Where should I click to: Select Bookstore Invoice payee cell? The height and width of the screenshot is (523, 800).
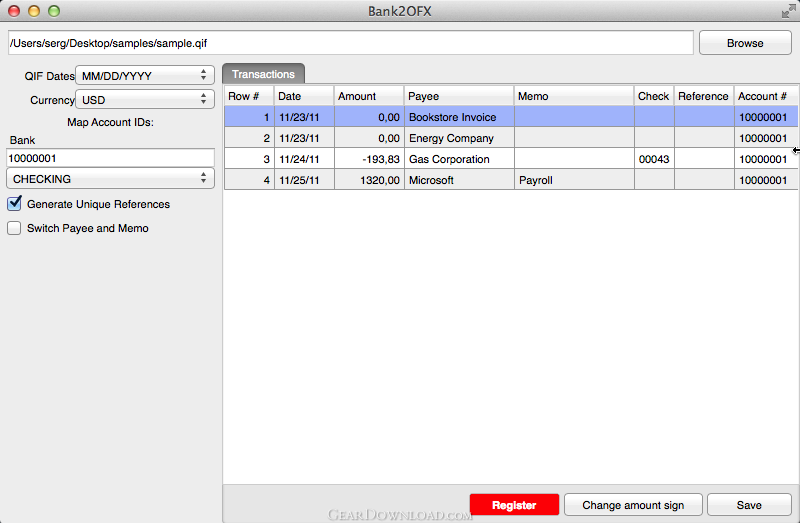point(459,117)
